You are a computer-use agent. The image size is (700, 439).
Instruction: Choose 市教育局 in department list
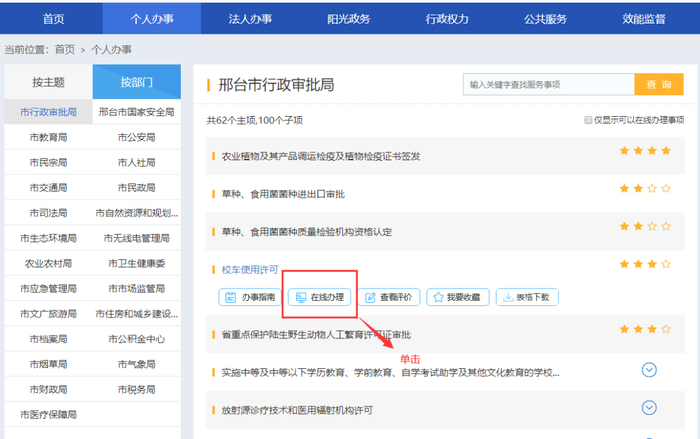coord(48,137)
